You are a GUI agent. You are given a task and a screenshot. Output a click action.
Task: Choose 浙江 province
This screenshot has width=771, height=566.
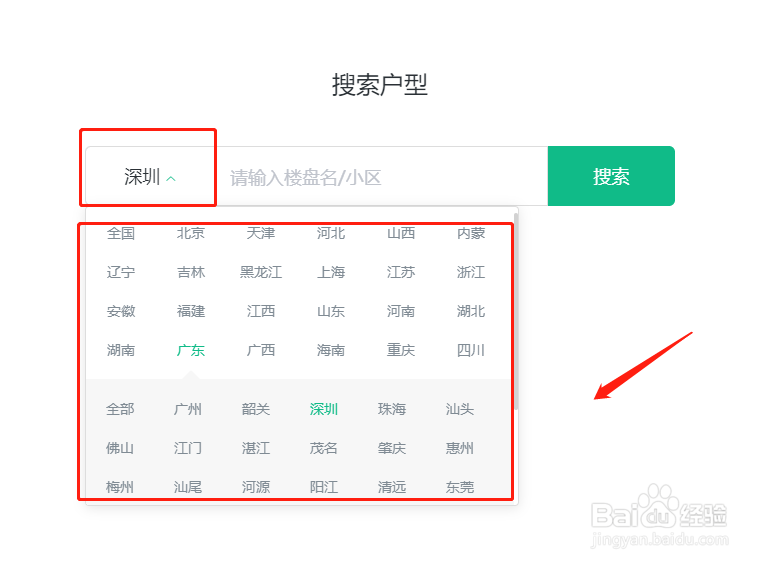[471, 272]
